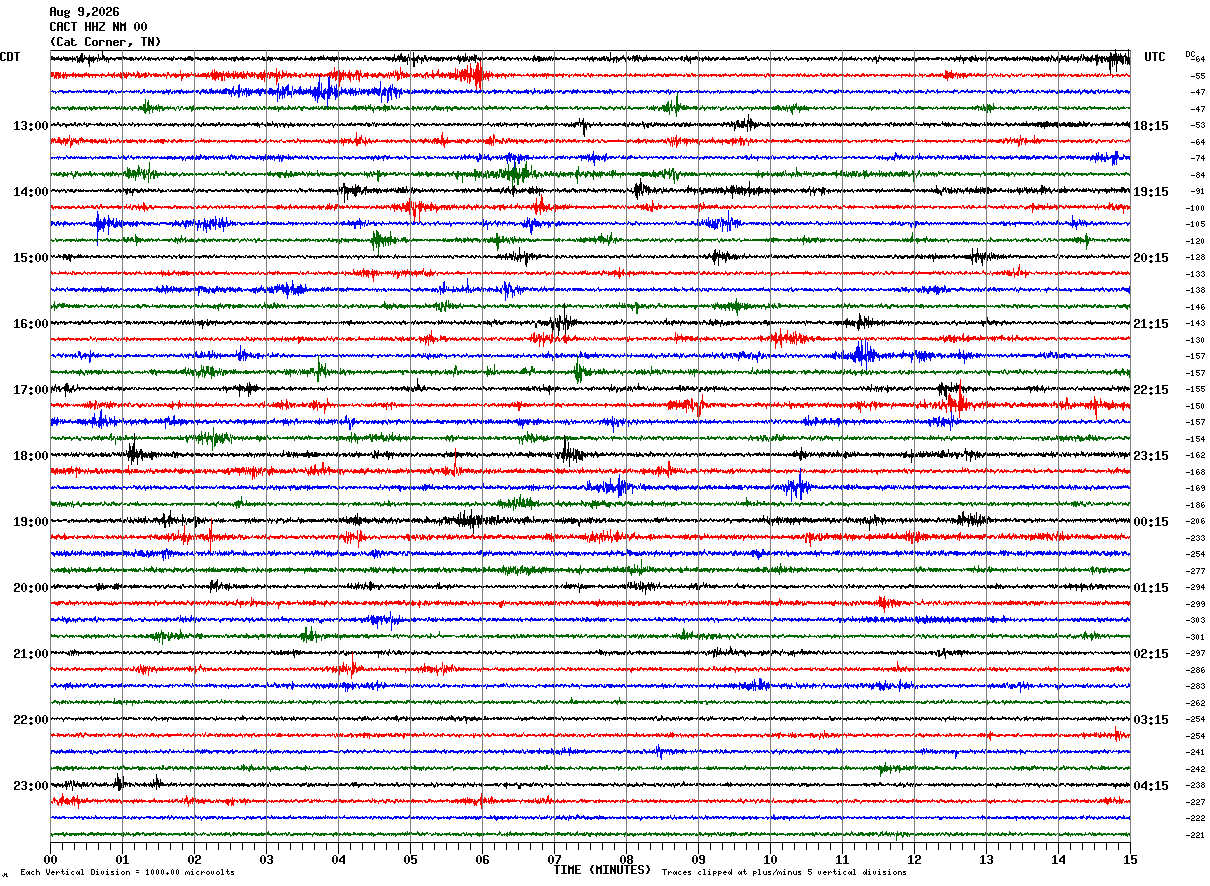Screen dimensions: 1210x886
Task: Click the '10' minute axis tick label
Action: [770, 860]
